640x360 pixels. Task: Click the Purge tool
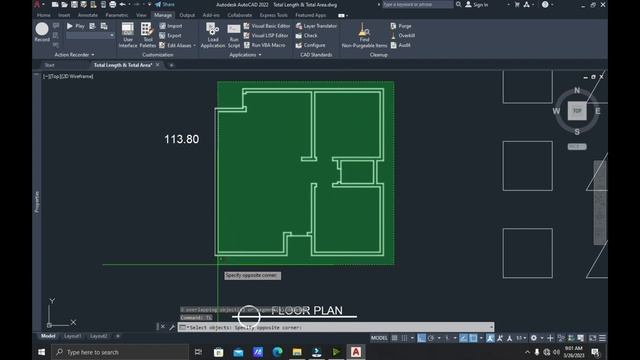click(401, 26)
